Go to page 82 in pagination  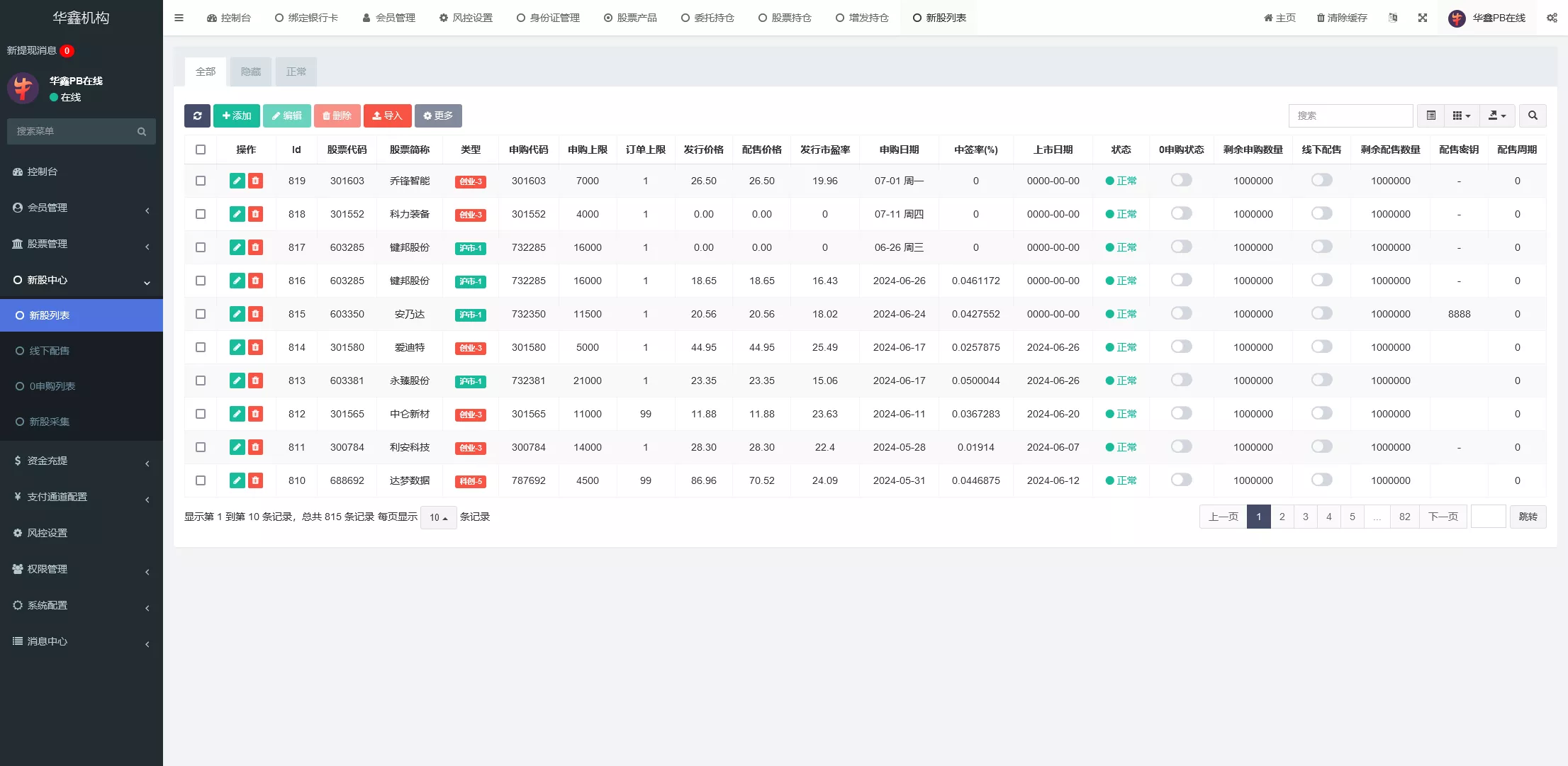click(x=1404, y=517)
